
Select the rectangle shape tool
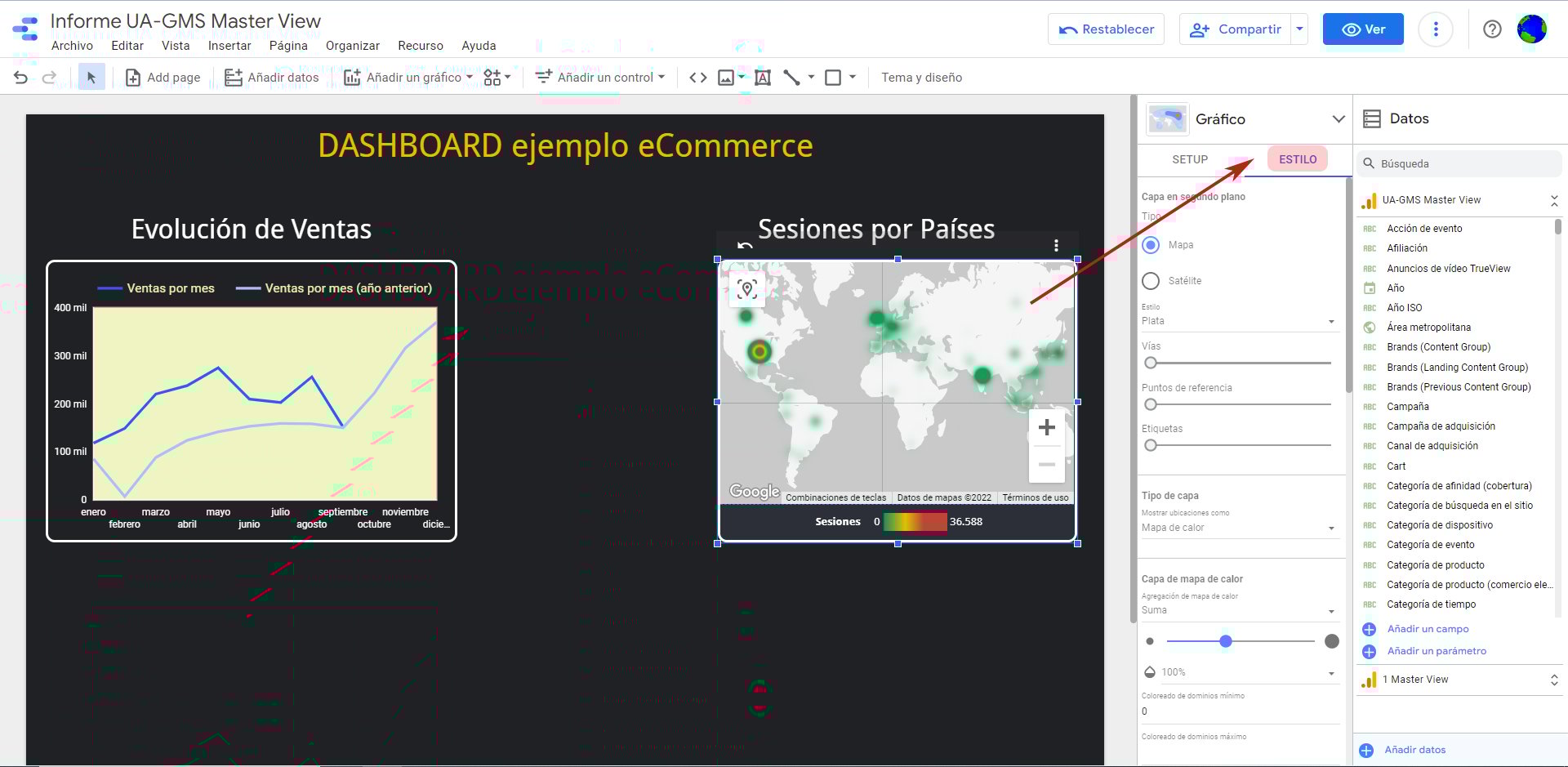click(x=833, y=78)
